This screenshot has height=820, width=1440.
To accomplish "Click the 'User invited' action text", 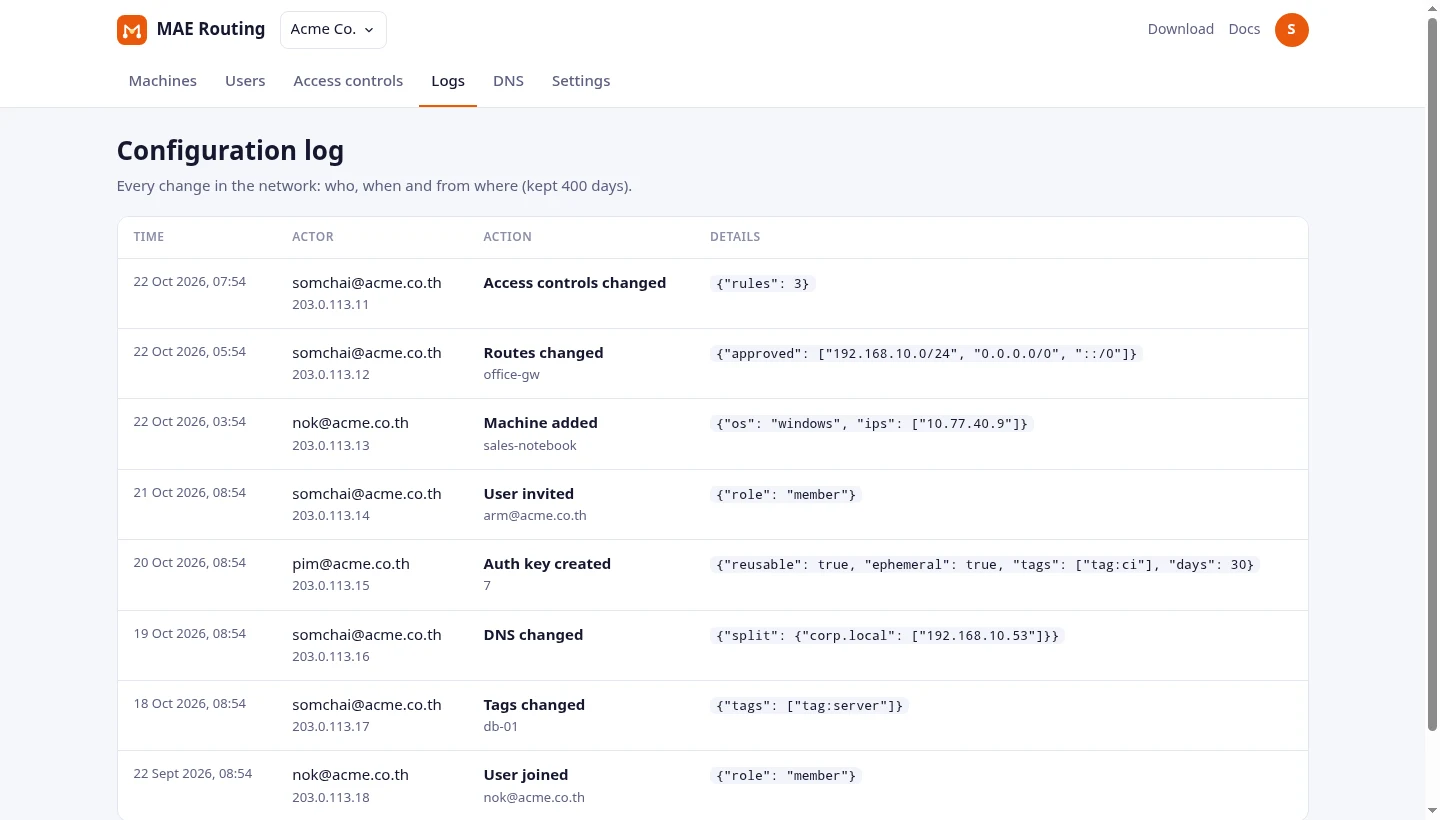I will pos(529,494).
